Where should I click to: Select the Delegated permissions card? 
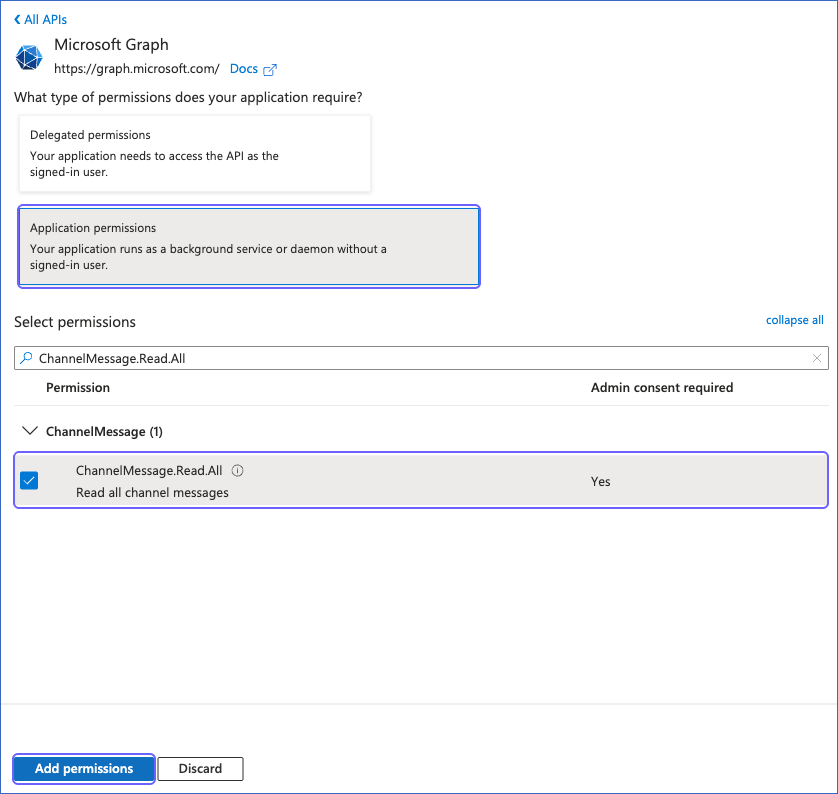(x=195, y=153)
